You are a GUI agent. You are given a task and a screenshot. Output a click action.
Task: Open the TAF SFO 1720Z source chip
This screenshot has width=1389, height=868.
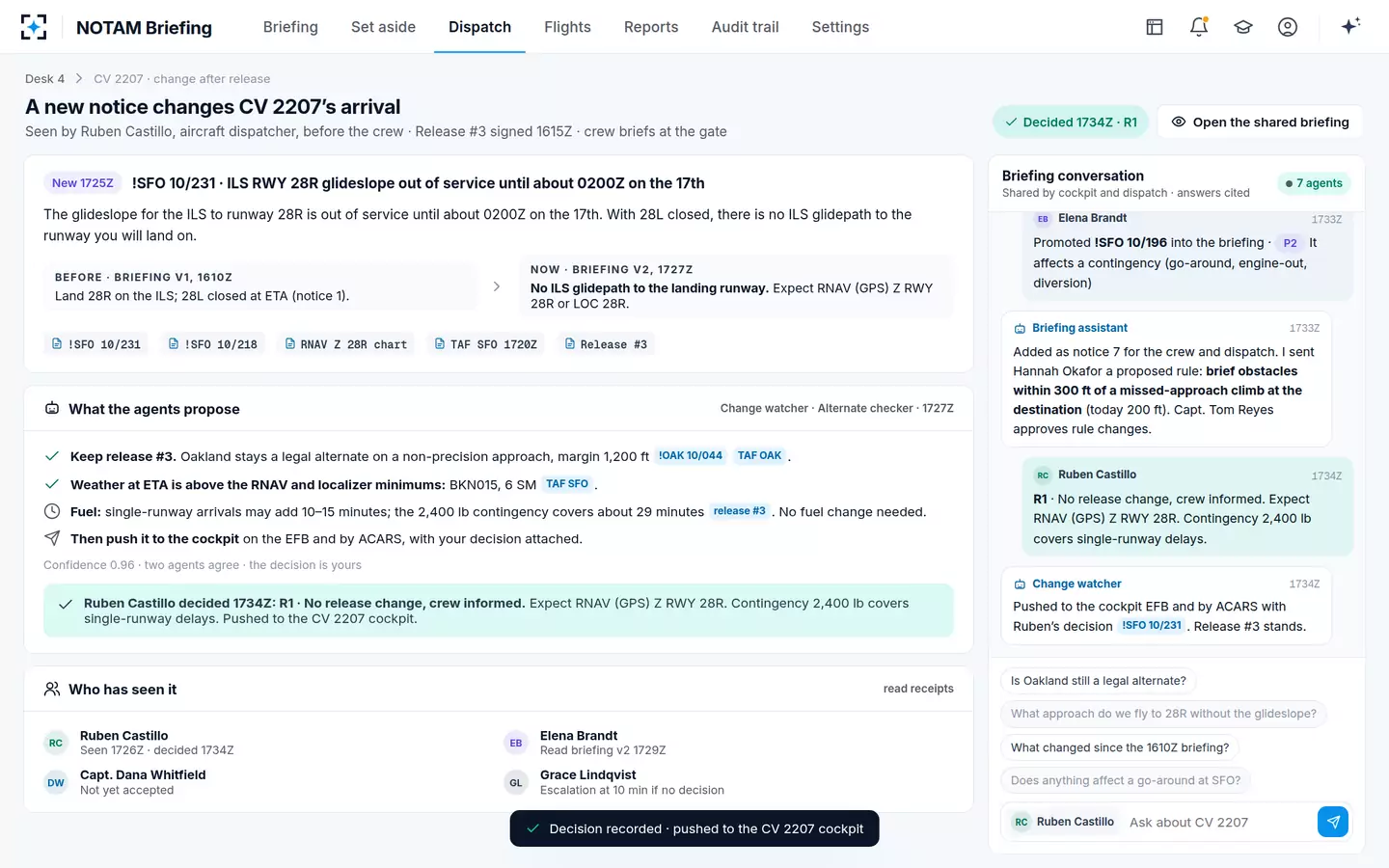tap(486, 344)
